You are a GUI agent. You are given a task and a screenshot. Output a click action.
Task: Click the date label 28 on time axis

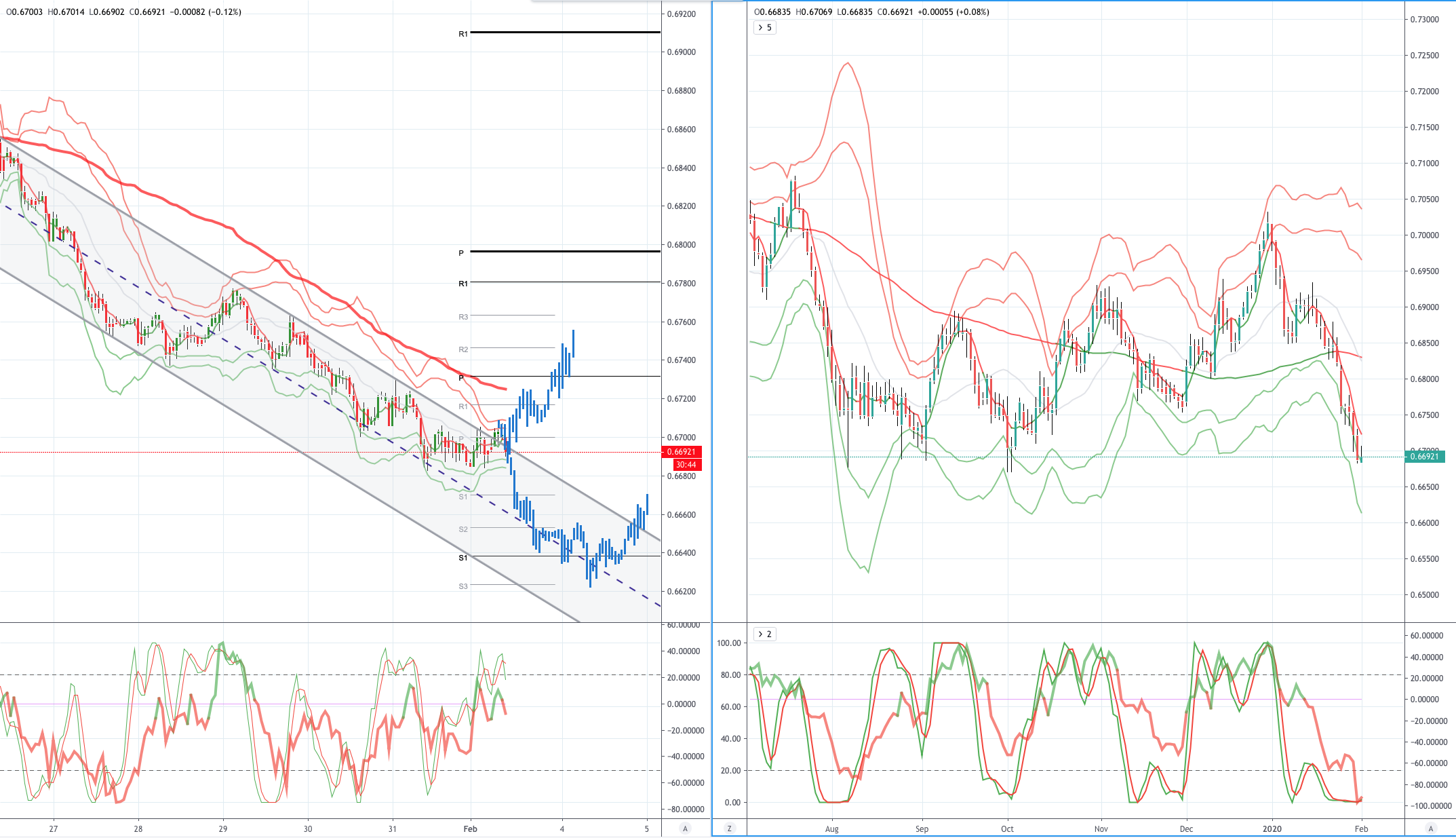pos(138,829)
